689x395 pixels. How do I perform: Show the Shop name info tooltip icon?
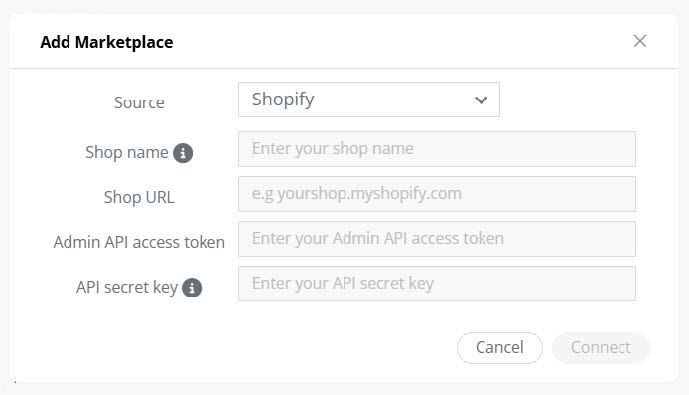(183, 153)
